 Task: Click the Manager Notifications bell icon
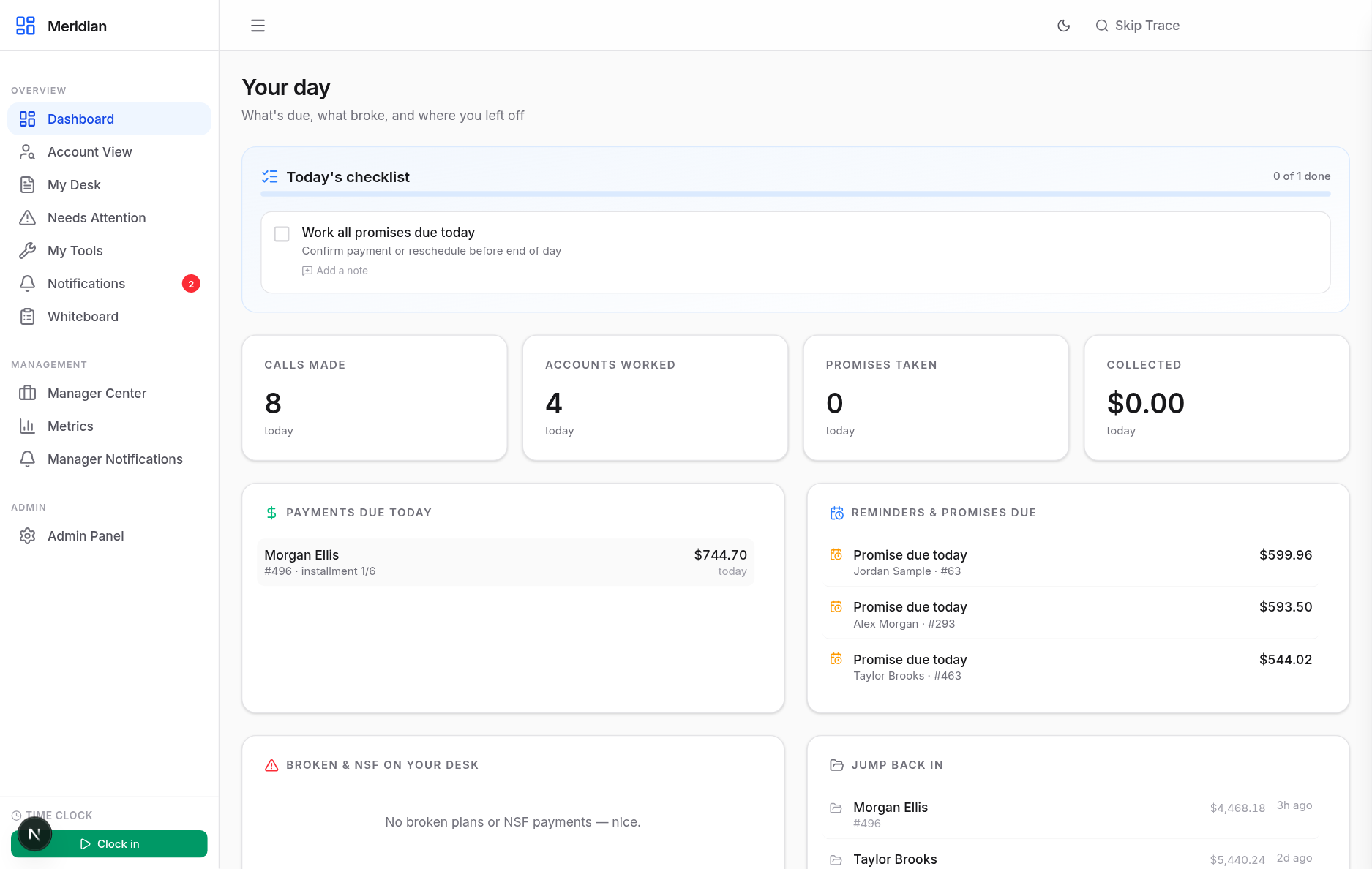tap(27, 459)
